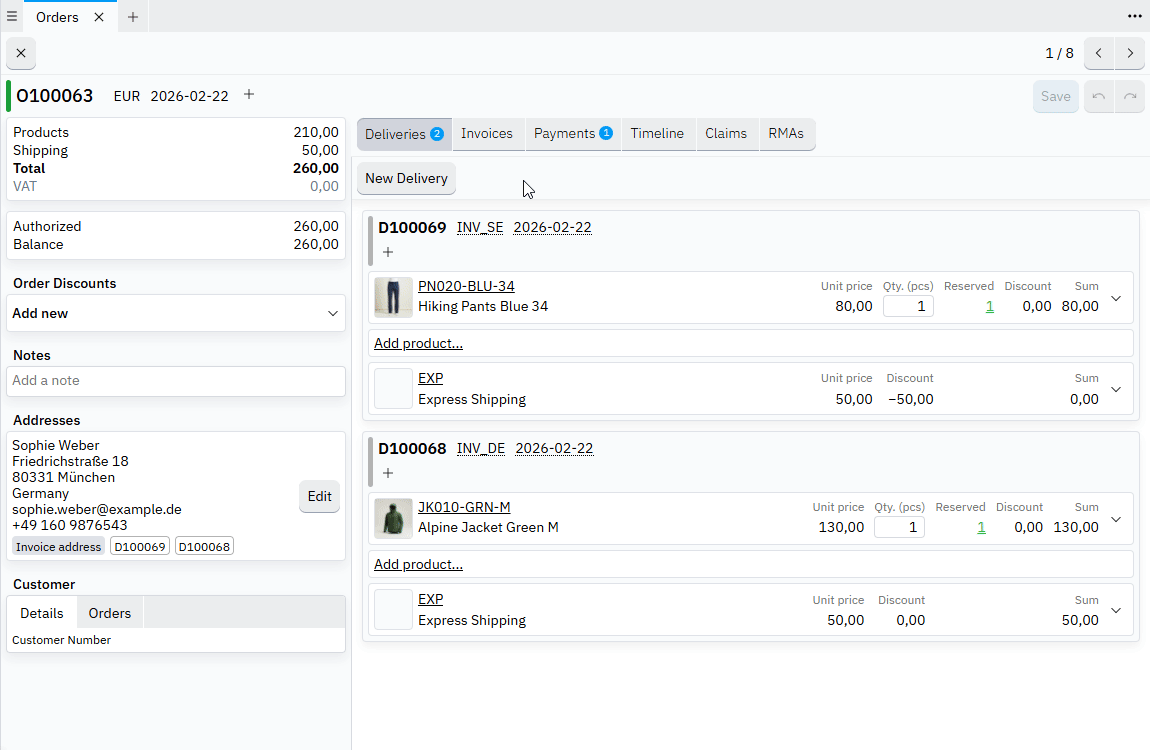Viewport: 1150px width, 750px height.
Task: Click the plus icon under delivery D100068
Action: coord(388,473)
